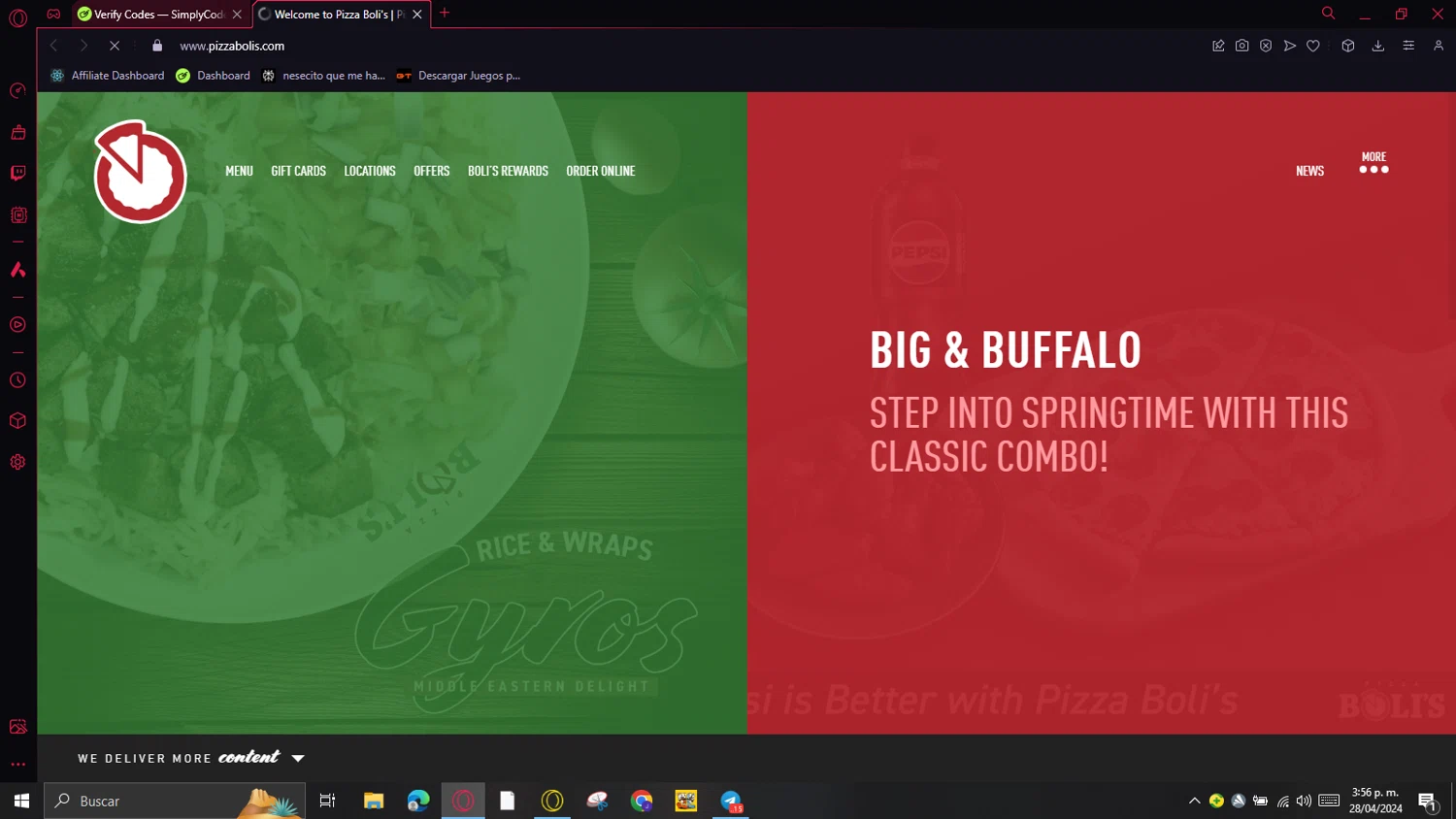Open sidebar three-dots setup menu
The image size is (1456, 819).
click(x=17, y=765)
